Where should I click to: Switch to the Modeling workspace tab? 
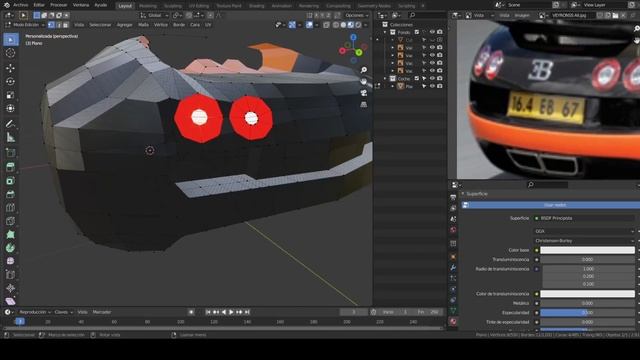pyautogui.click(x=148, y=6)
